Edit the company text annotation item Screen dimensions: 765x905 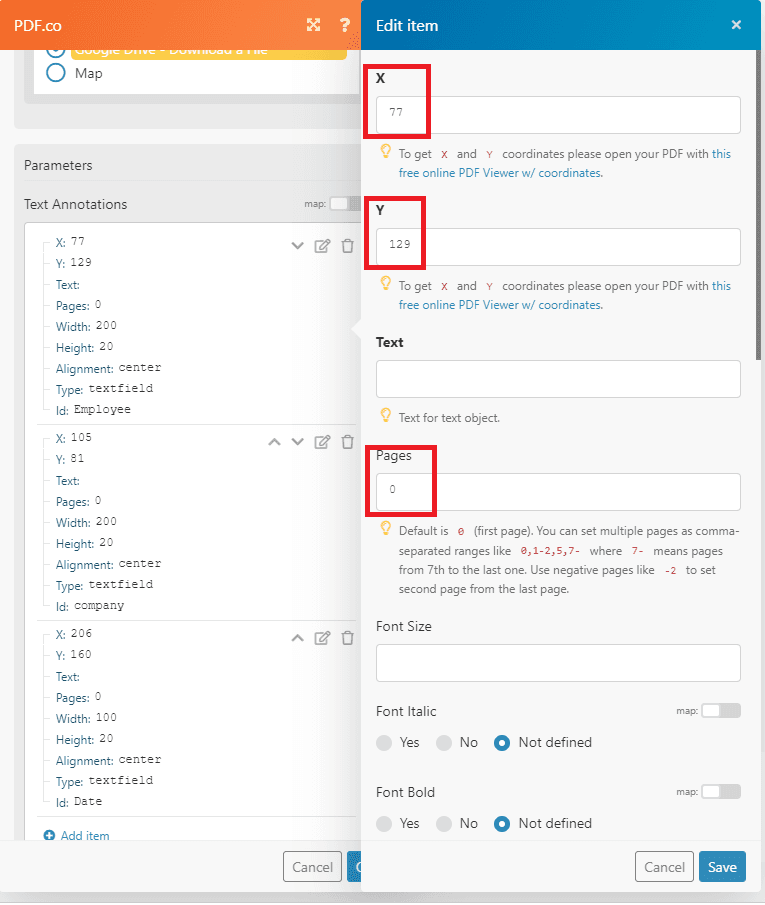click(x=322, y=442)
